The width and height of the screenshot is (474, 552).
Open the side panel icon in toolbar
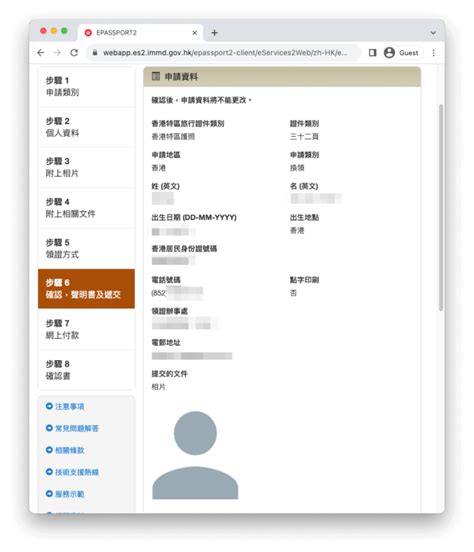coord(372,53)
